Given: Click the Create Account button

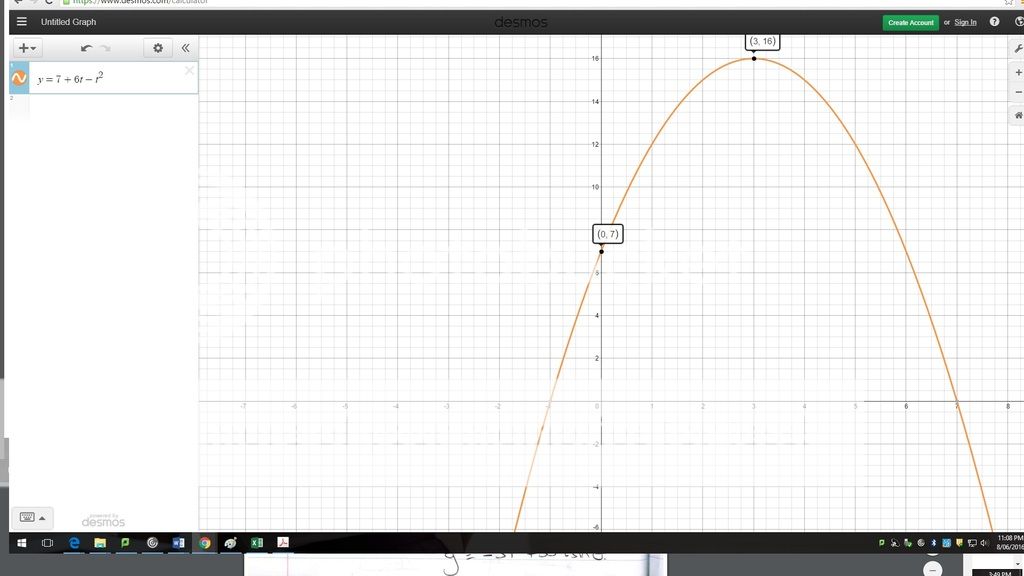Looking at the screenshot, I should [910, 22].
